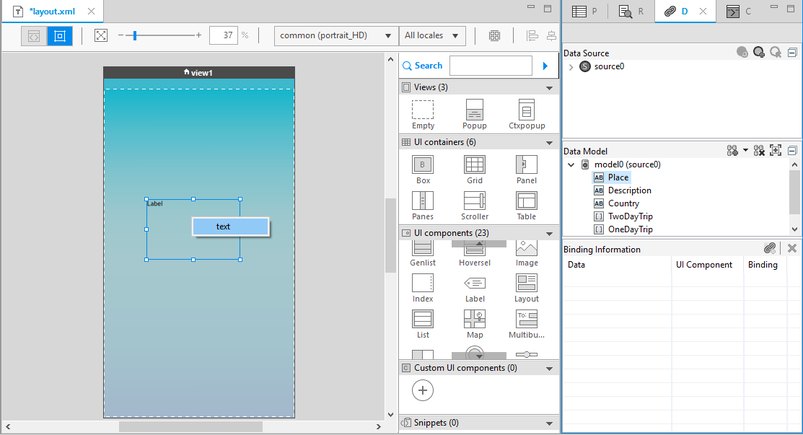Click the text button on canvas
803x435 pixels.
pyautogui.click(x=230, y=226)
